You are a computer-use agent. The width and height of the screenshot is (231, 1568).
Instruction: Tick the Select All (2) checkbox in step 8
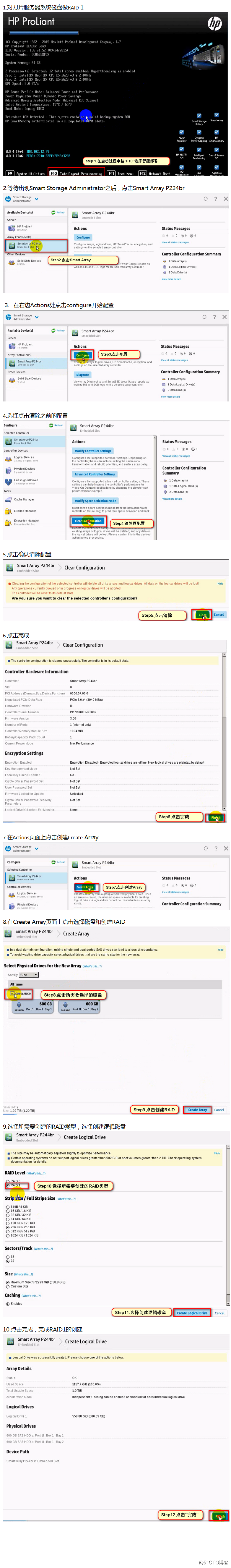[x=13, y=993]
